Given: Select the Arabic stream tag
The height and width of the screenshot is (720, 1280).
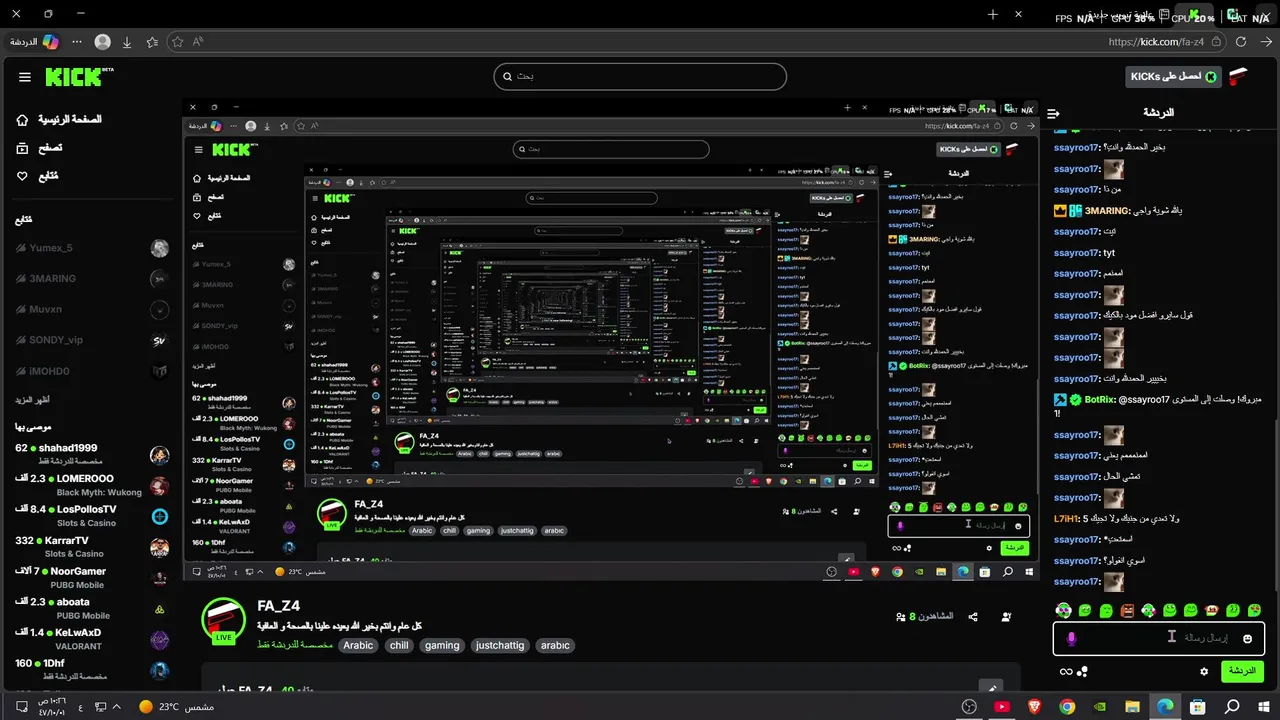Looking at the screenshot, I should click(358, 646).
